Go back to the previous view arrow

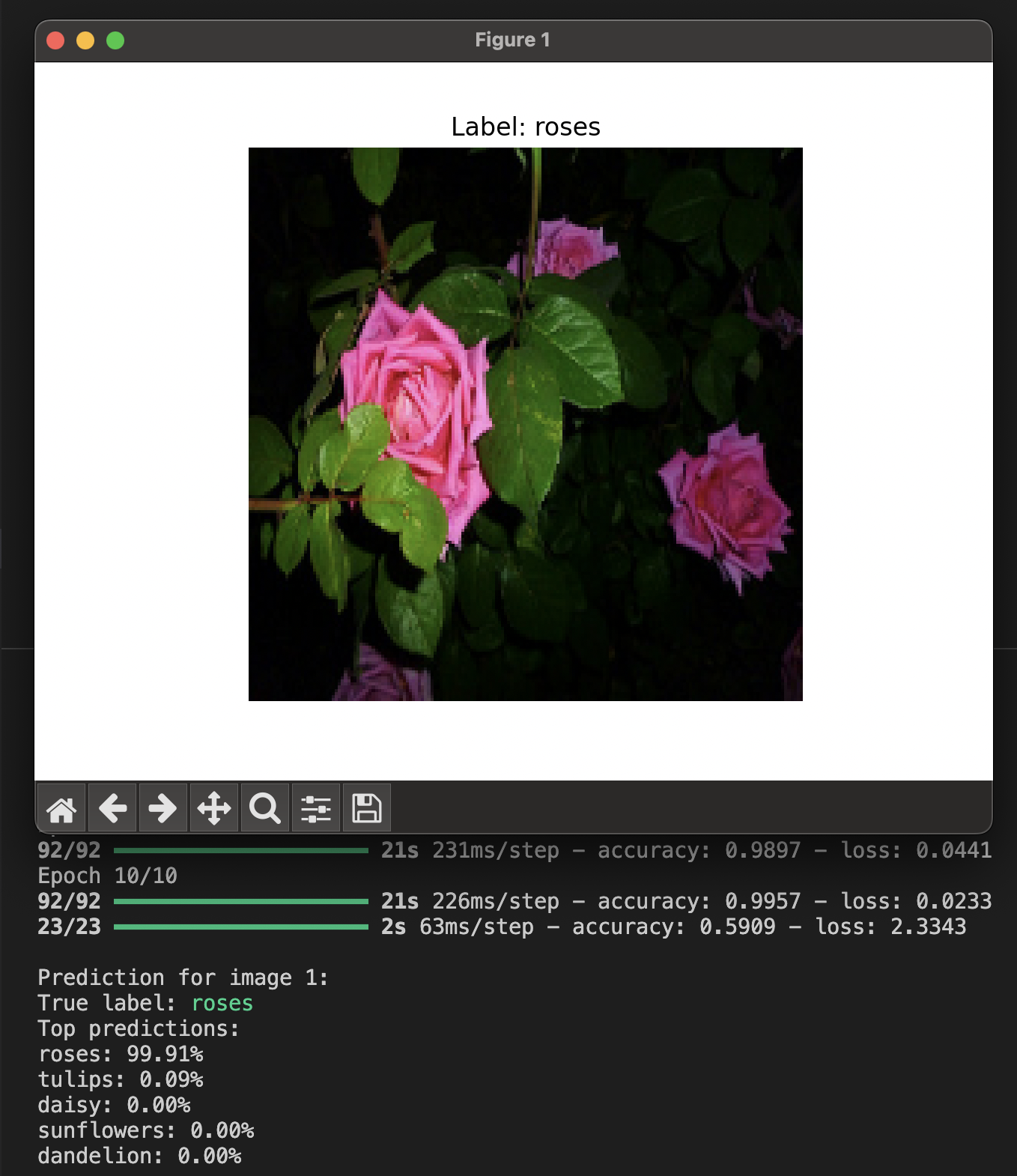click(x=112, y=808)
